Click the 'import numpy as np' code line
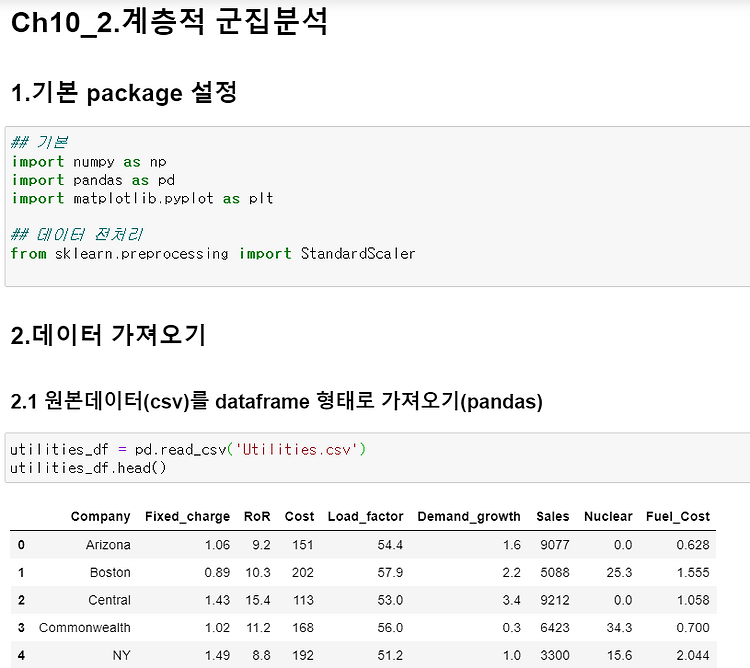This screenshot has width=750, height=668. click(89, 162)
